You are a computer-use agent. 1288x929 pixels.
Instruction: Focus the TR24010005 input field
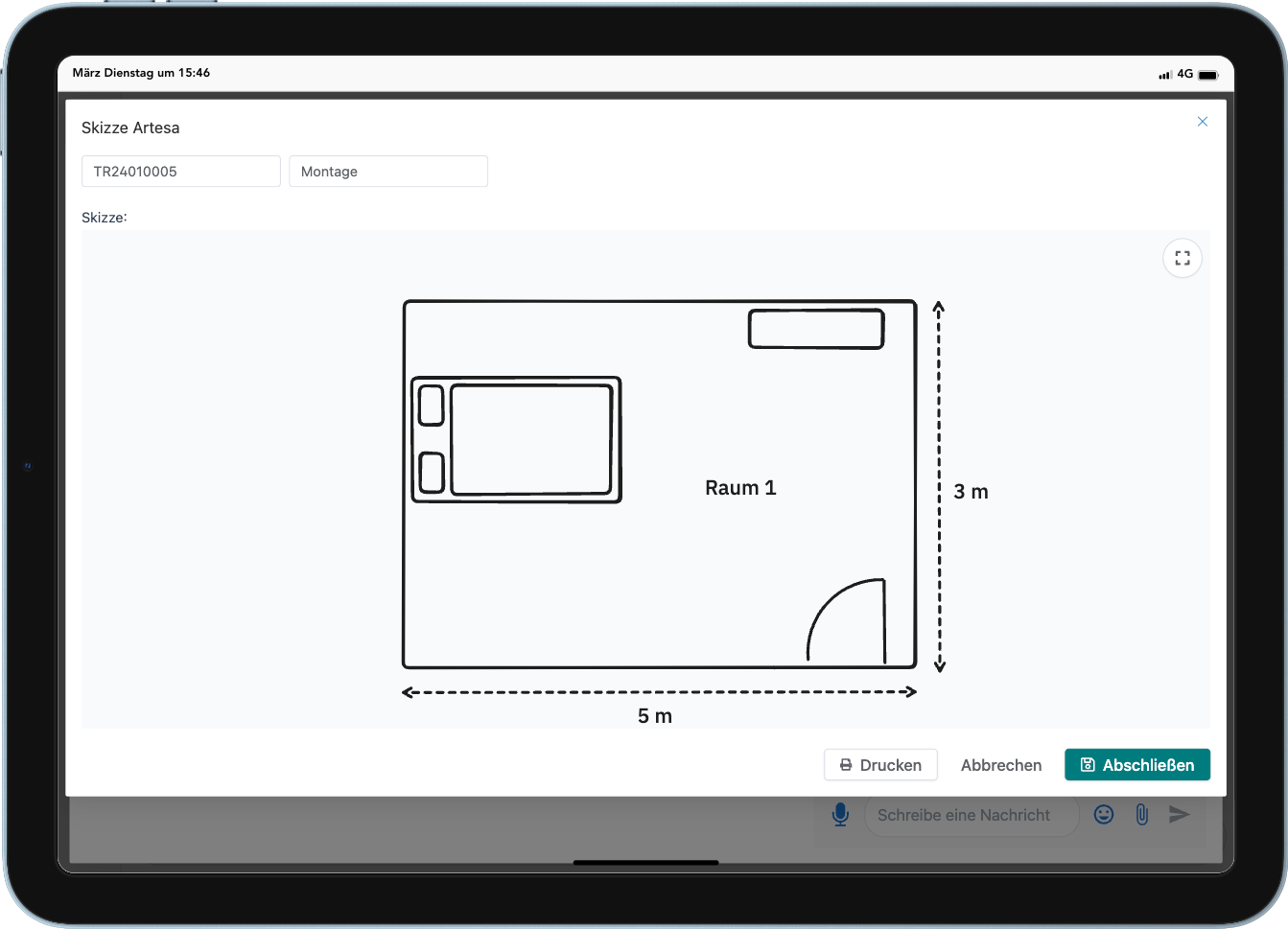[180, 172]
